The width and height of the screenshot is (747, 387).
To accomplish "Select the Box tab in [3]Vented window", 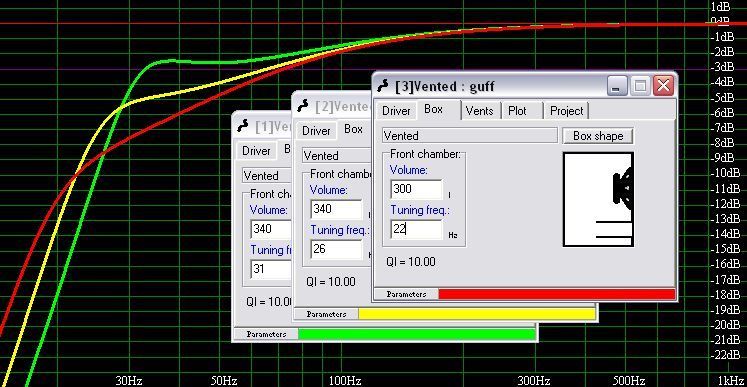I will tap(434, 109).
